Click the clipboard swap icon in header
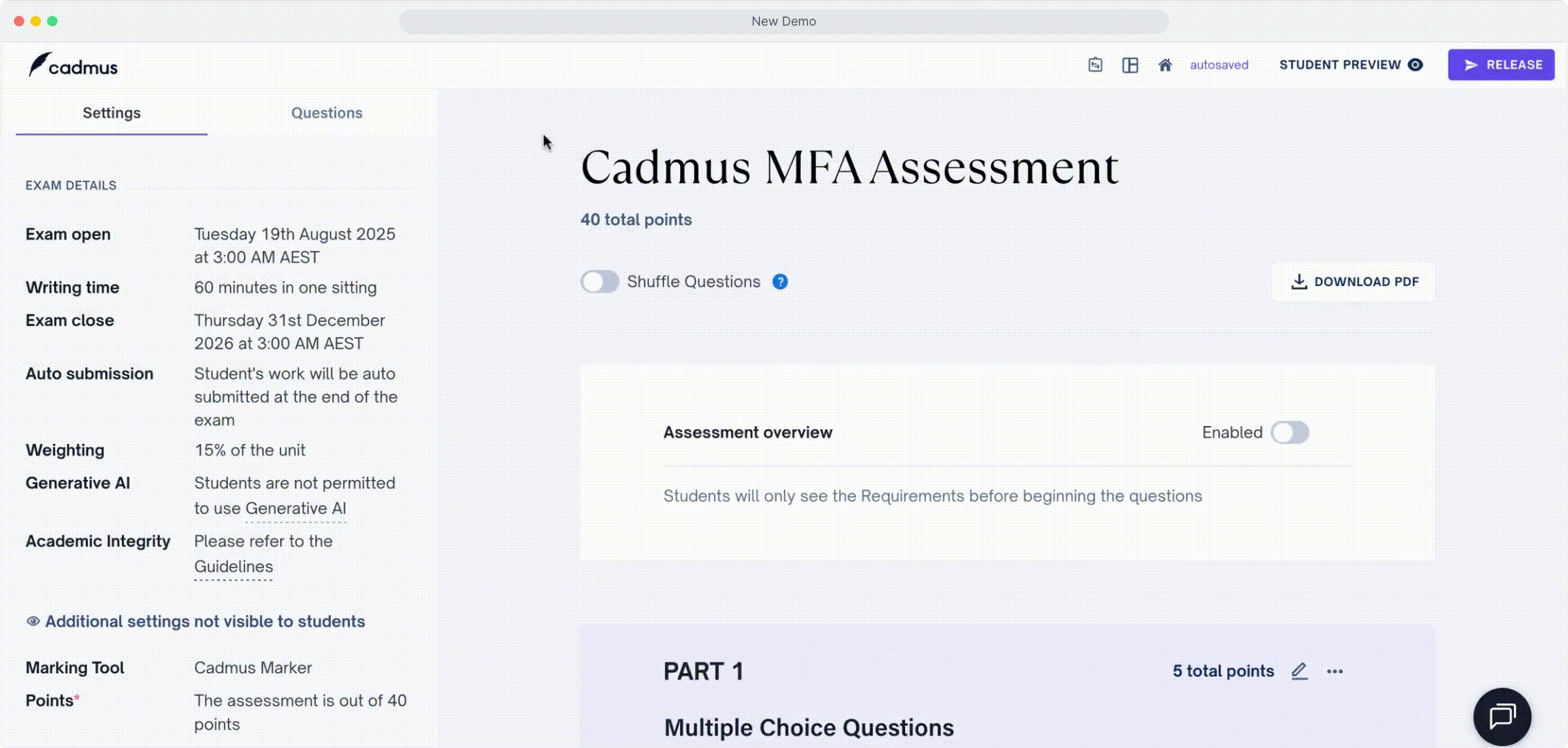Image resolution: width=1568 pixels, height=748 pixels. coord(1095,65)
